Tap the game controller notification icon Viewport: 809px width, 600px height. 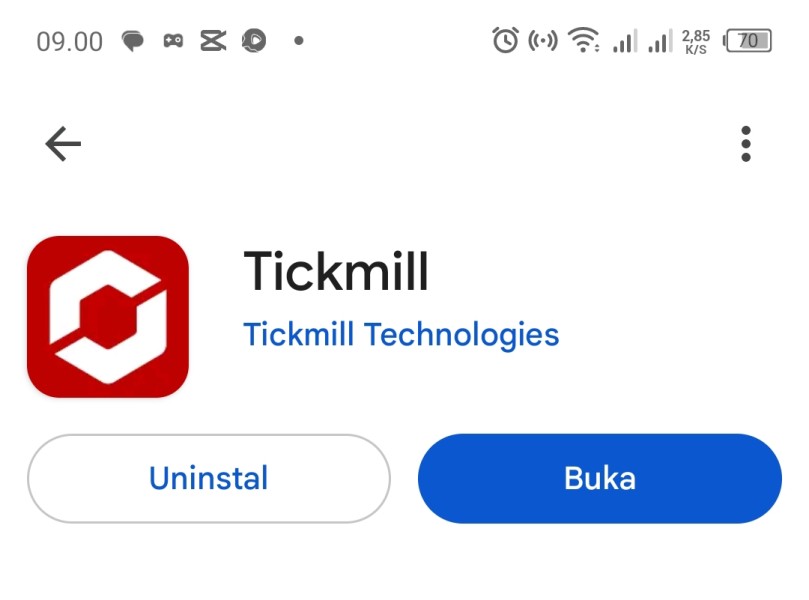point(173,40)
